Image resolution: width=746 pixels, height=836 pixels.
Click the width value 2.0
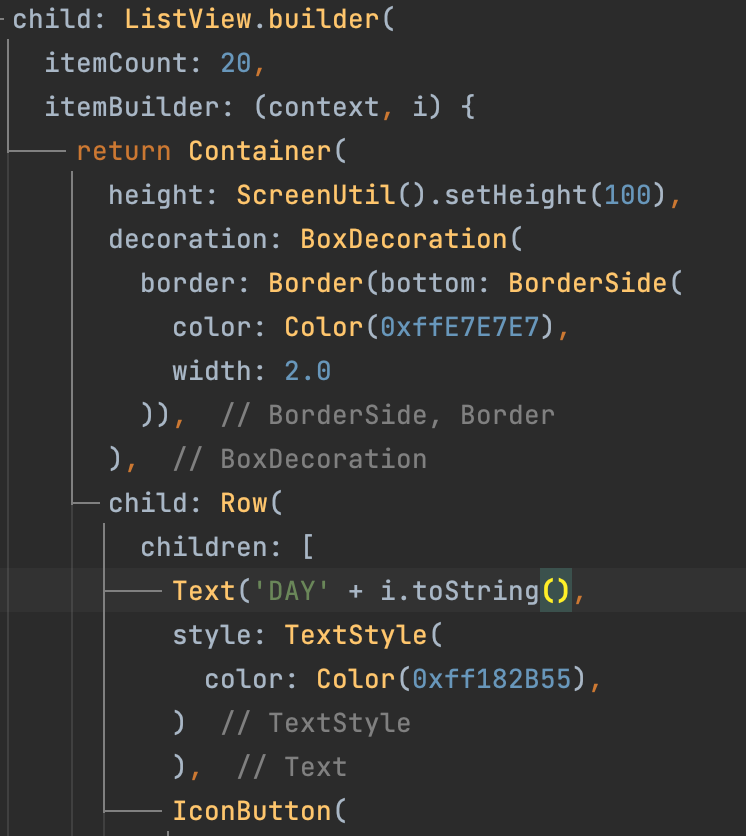308,371
